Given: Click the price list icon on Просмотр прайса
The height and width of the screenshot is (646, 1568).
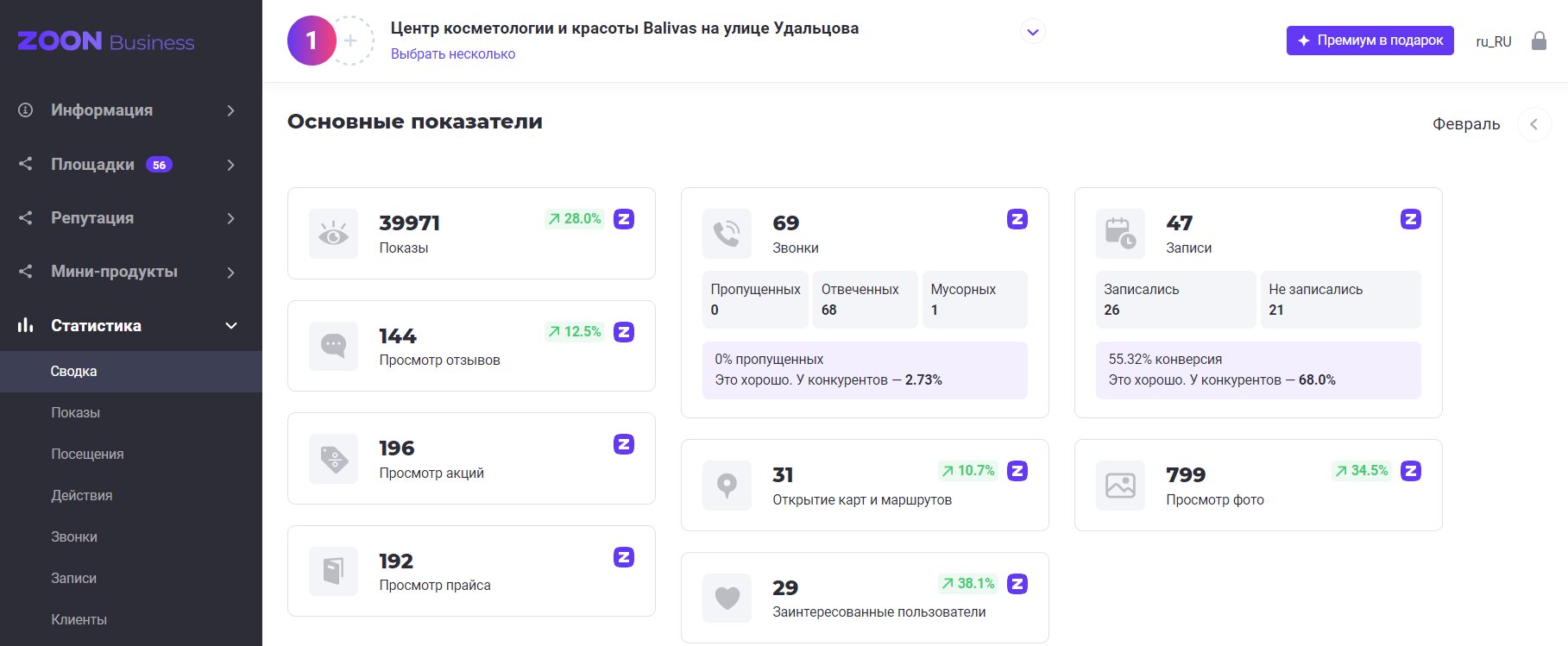Looking at the screenshot, I should pyautogui.click(x=333, y=571).
